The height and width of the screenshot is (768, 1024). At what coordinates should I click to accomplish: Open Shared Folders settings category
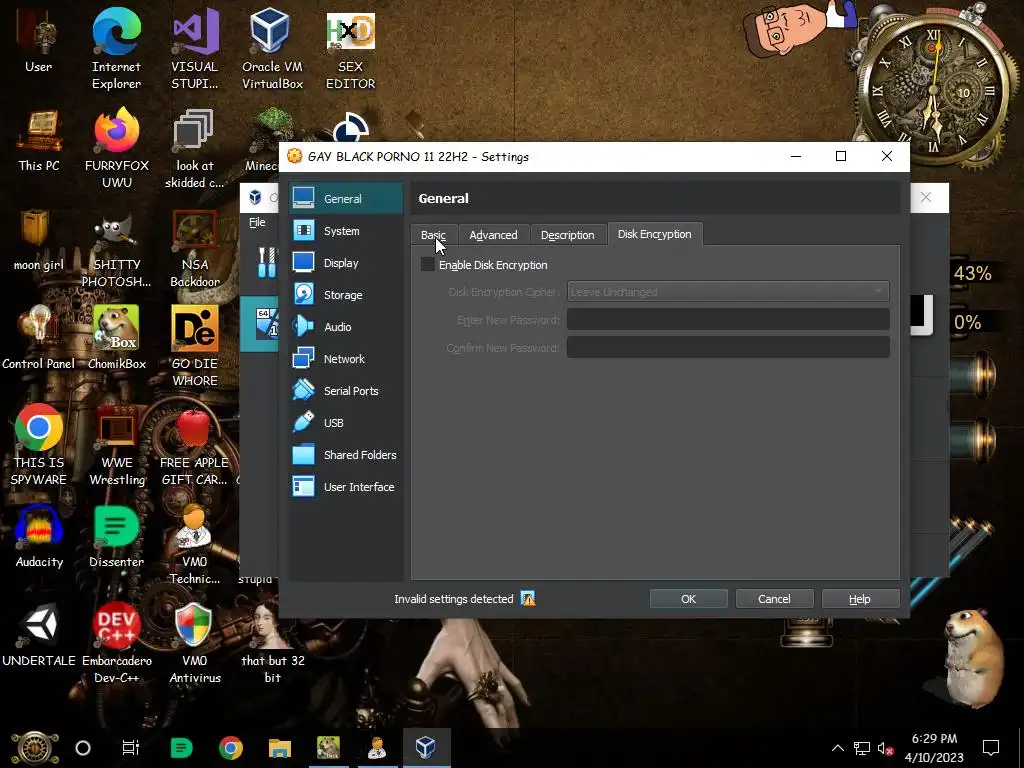[345, 455]
